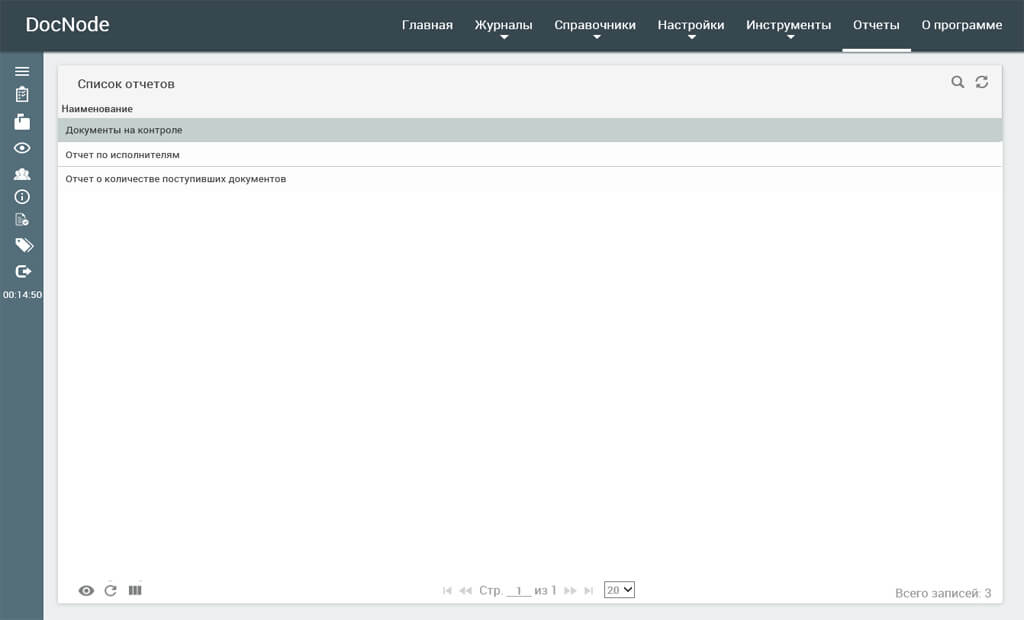
Task: Select Отчет о количестве поступивших документов
Action: coord(530,179)
